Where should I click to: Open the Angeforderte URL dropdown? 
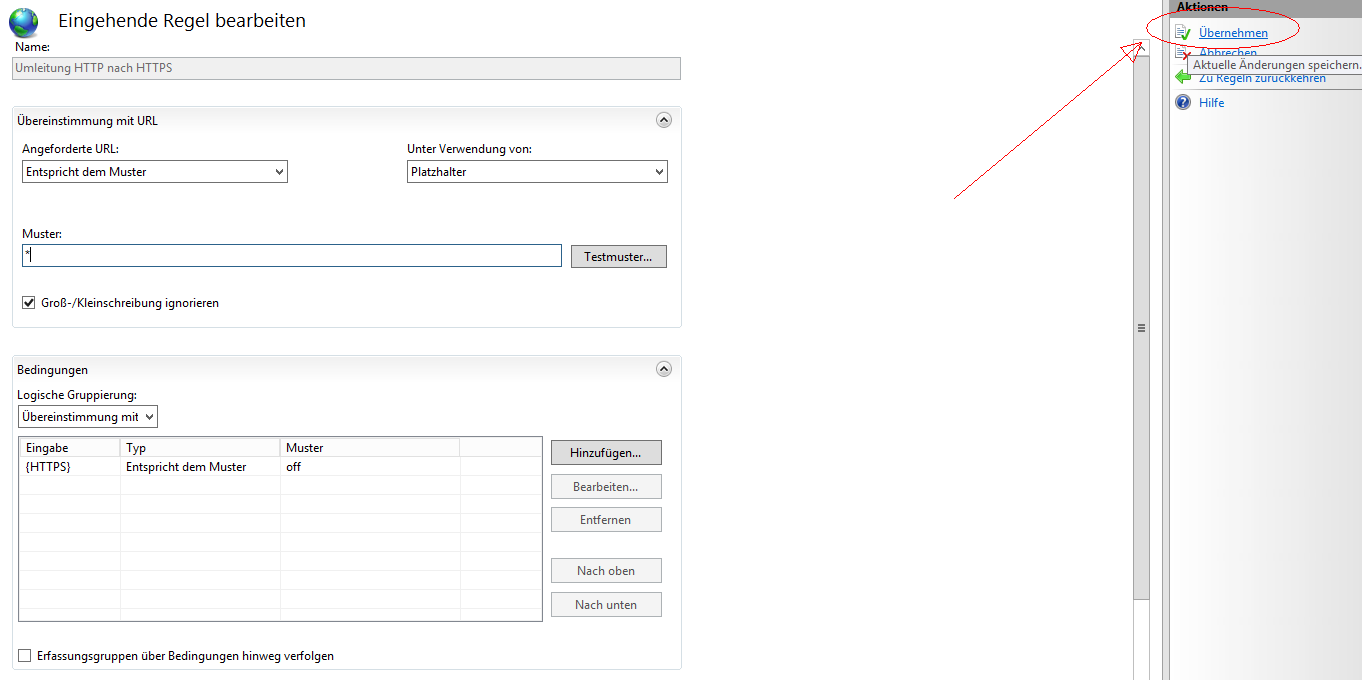pos(154,172)
